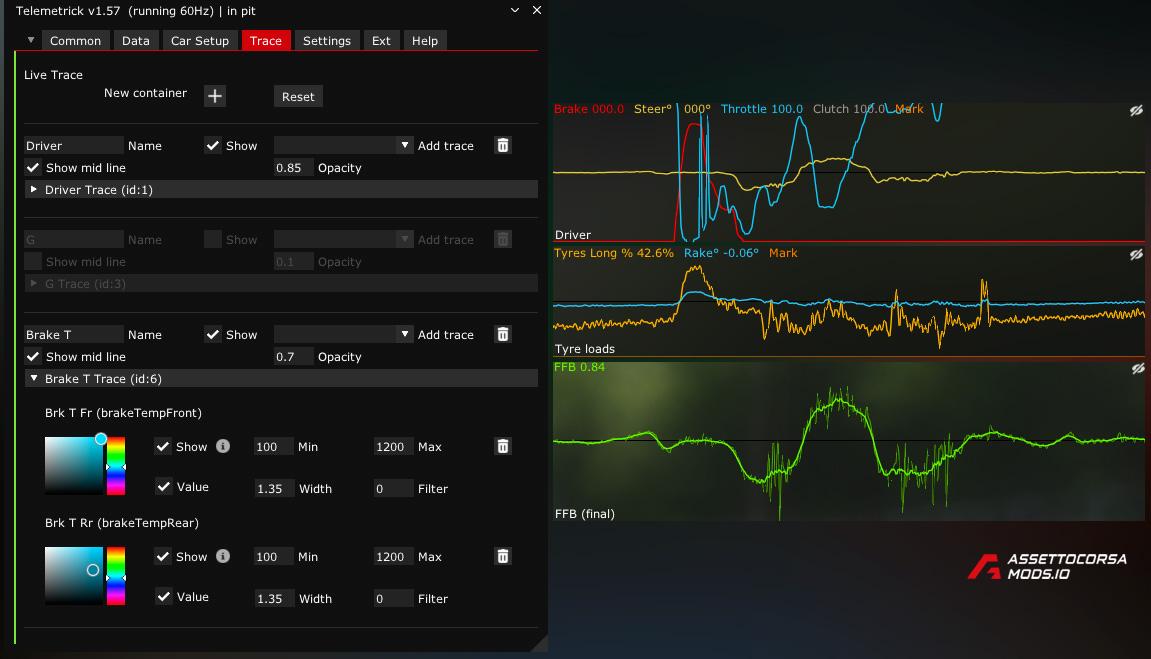Edit the Brake T container name field
The width and height of the screenshot is (1151, 659).
[73, 335]
